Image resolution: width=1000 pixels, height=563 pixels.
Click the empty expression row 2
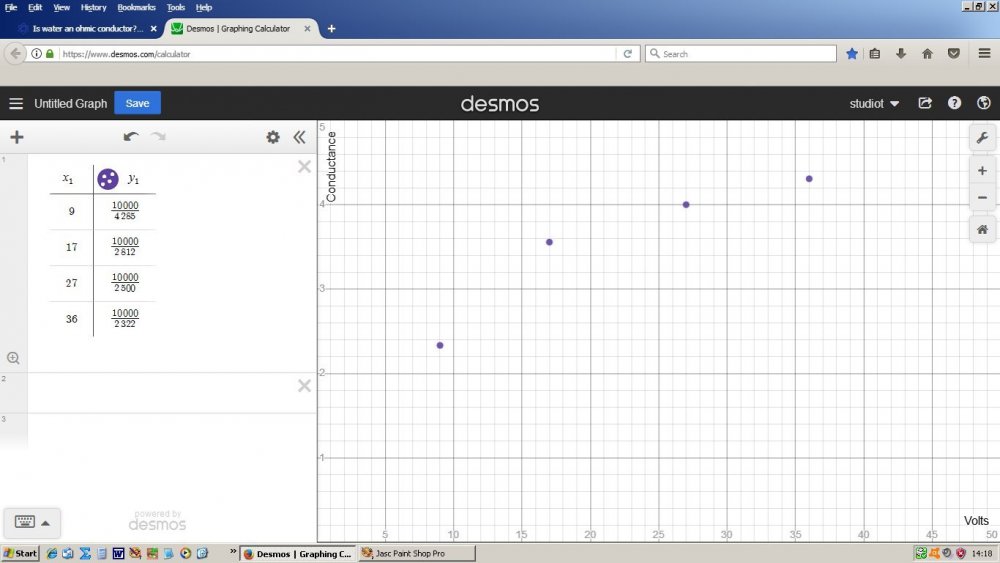160,392
